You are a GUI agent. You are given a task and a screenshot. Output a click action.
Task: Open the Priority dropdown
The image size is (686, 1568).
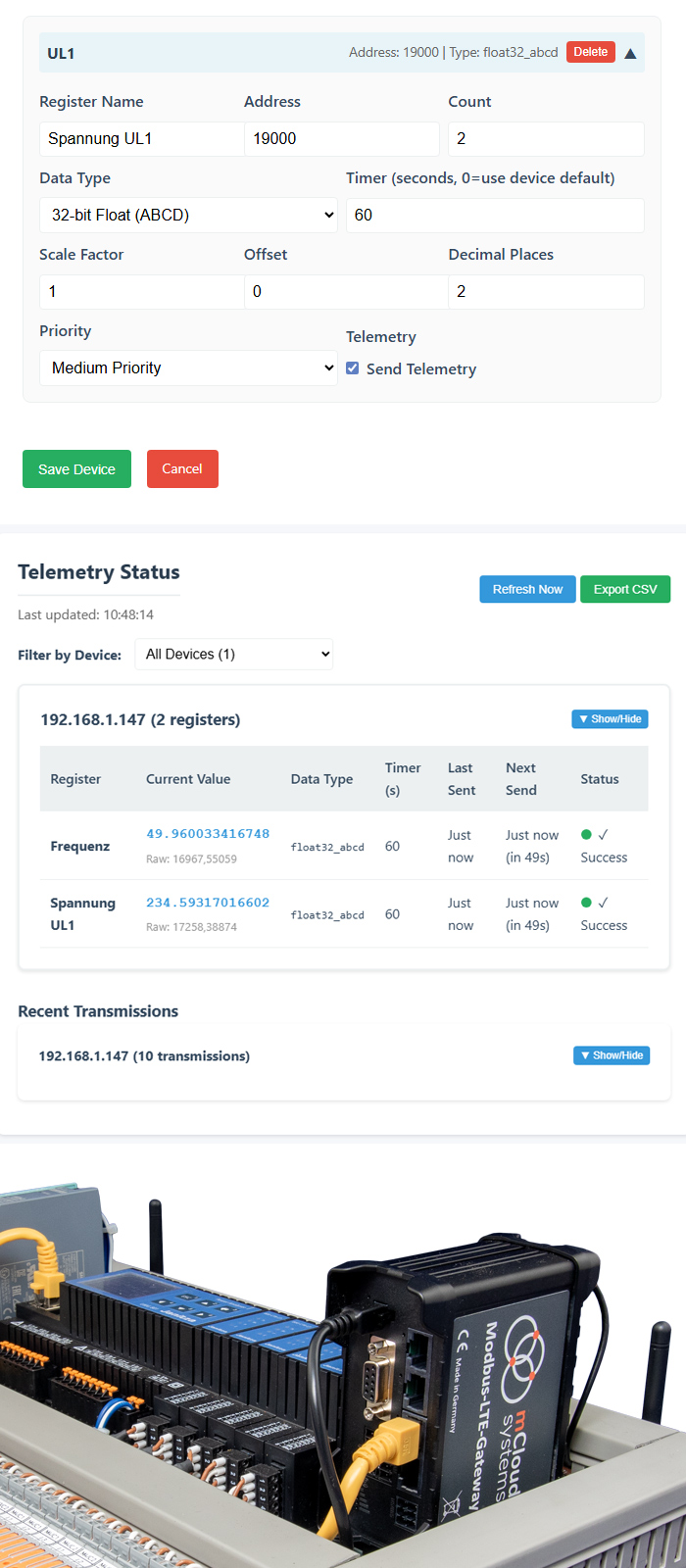(x=188, y=368)
